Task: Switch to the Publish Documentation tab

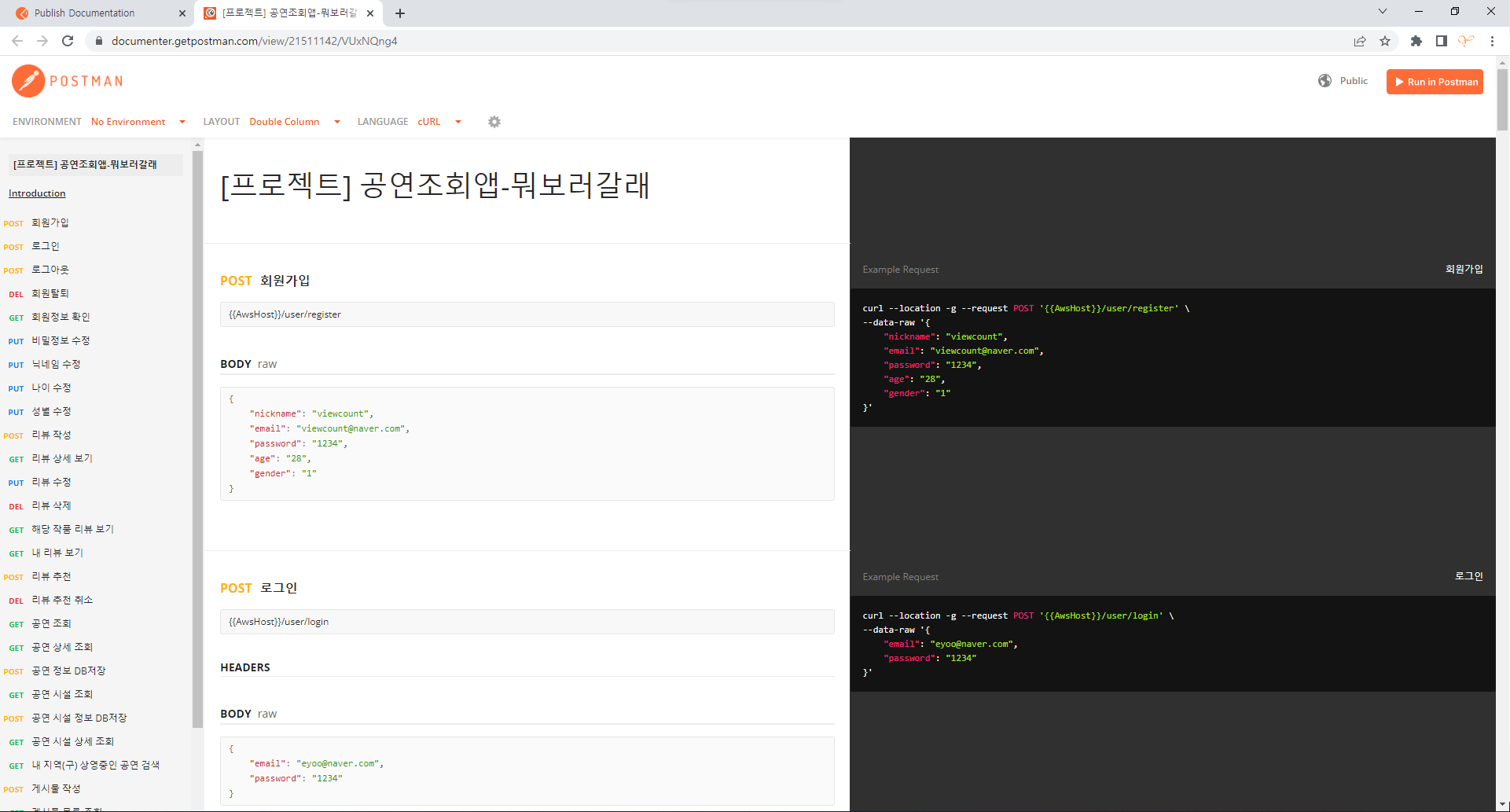Action: [x=98, y=13]
